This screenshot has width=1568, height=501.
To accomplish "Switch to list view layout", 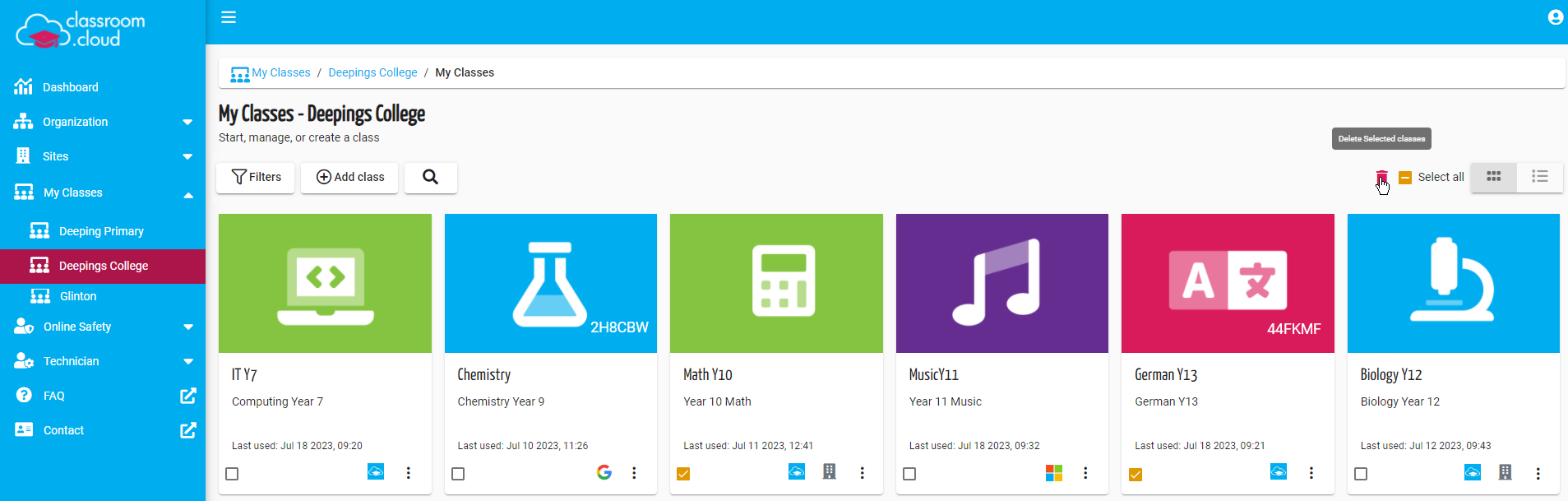I will 1539,177.
